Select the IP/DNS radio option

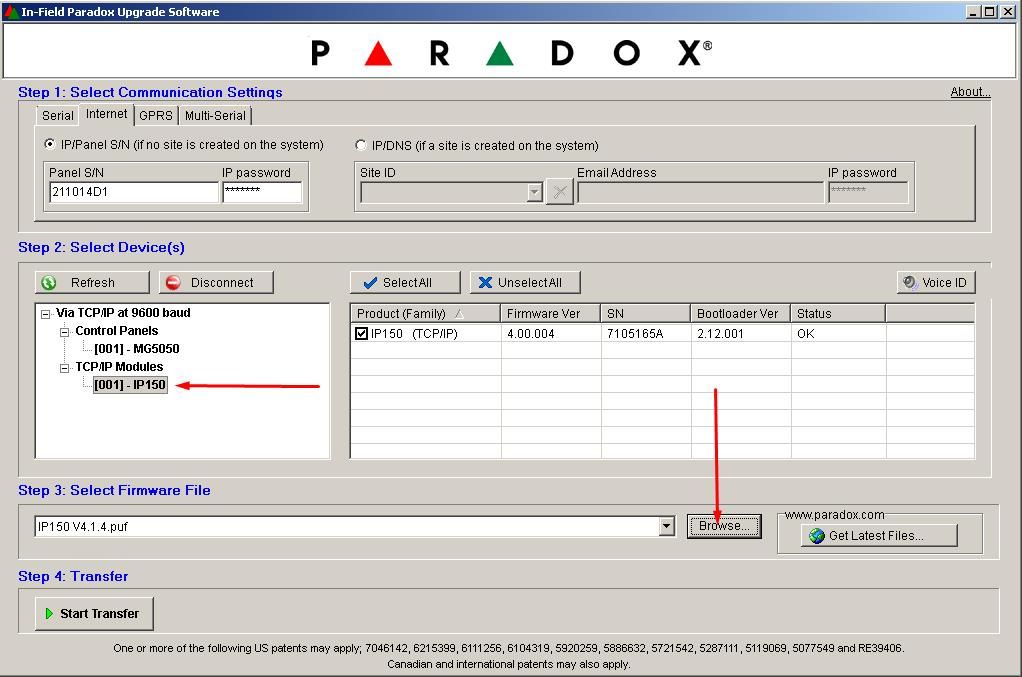[x=360, y=145]
